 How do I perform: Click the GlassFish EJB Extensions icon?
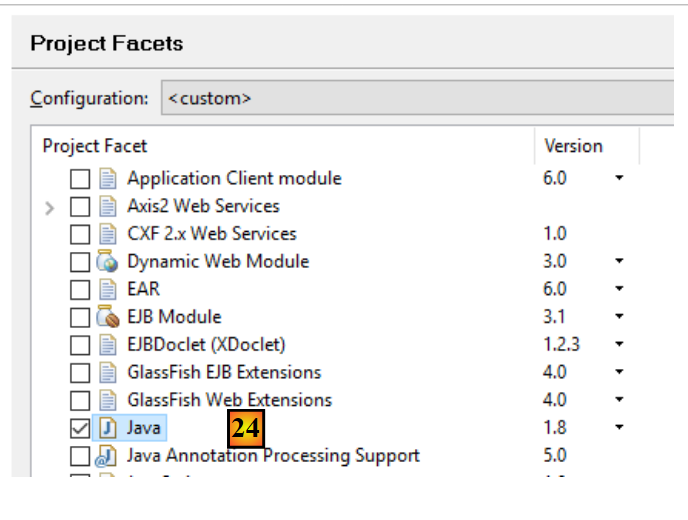[x=108, y=373]
